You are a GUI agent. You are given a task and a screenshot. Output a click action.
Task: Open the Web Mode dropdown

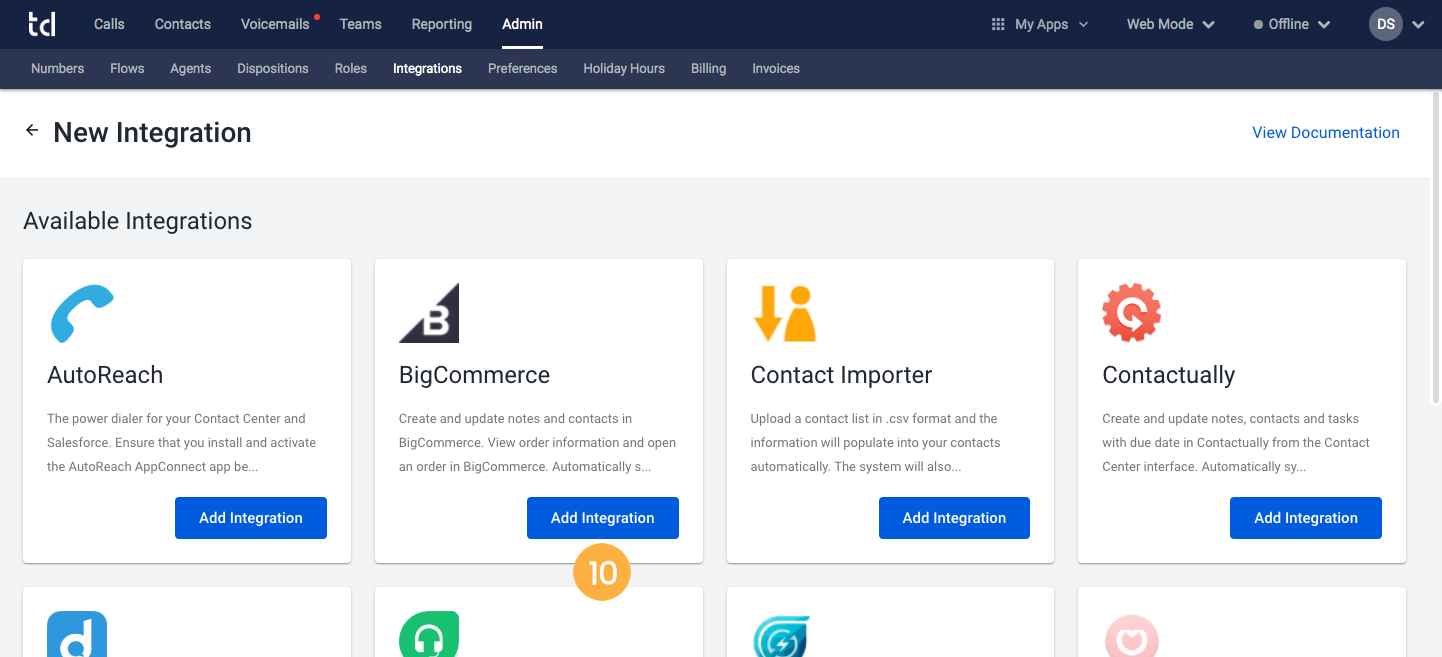(1171, 24)
